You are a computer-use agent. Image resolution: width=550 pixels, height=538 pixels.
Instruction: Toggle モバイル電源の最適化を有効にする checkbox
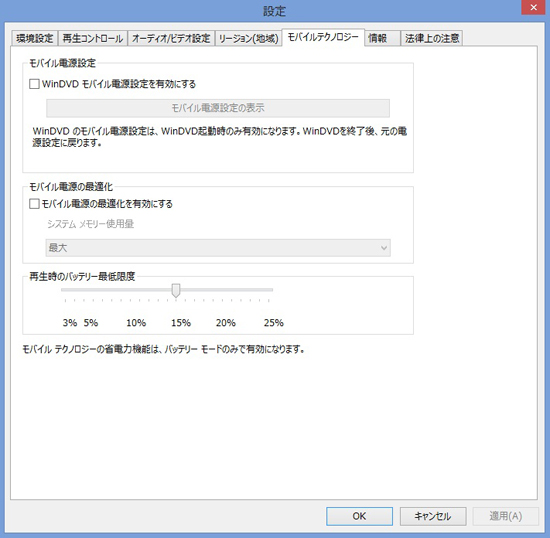tap(34, 204)
